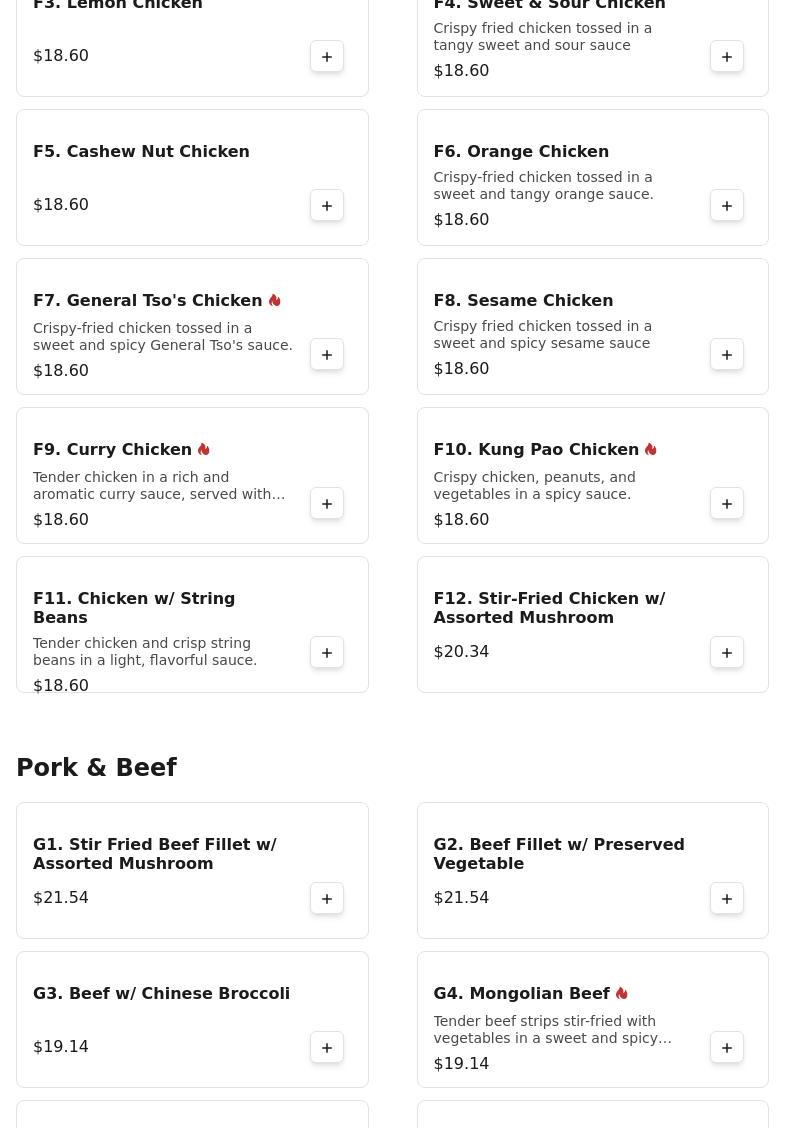Add G4. Mongolian Beef to cart
Viewport: 785px width, 1128px height.
pos(727,1047)
